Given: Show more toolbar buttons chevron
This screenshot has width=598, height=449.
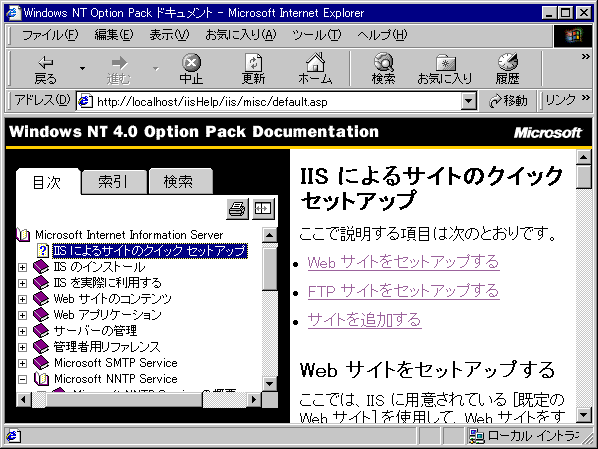Looking at the screenshot, I should tap(585, 57).
